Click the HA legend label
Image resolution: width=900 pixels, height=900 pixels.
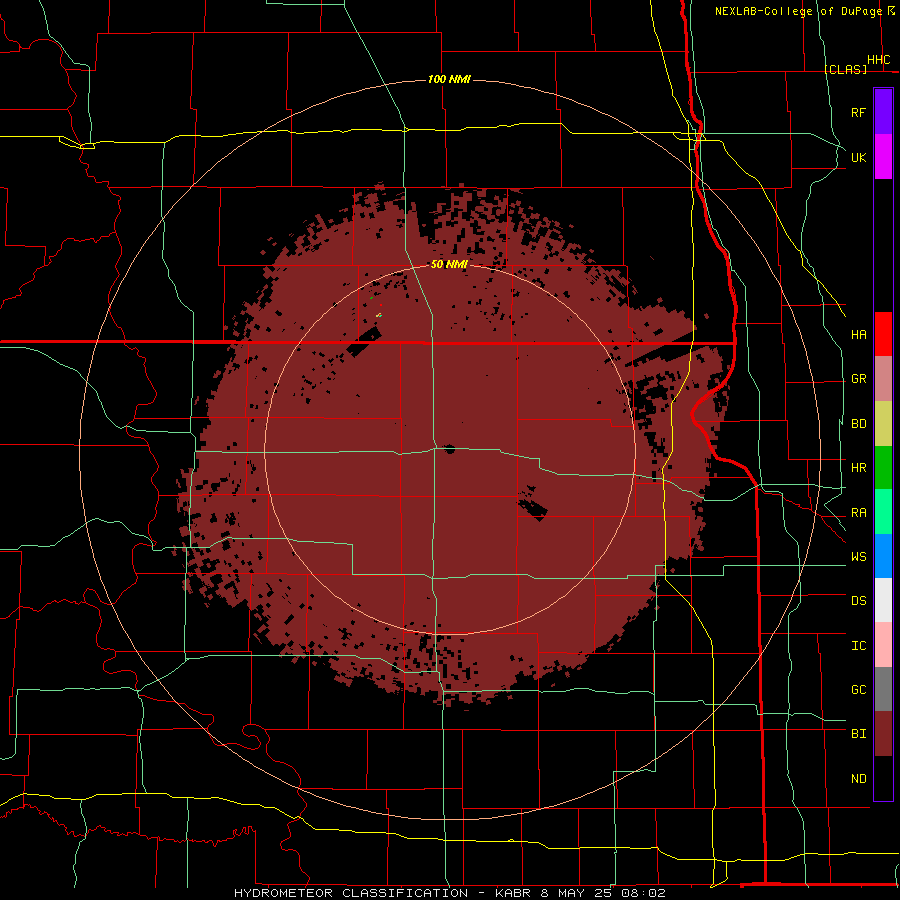(858, 335)
